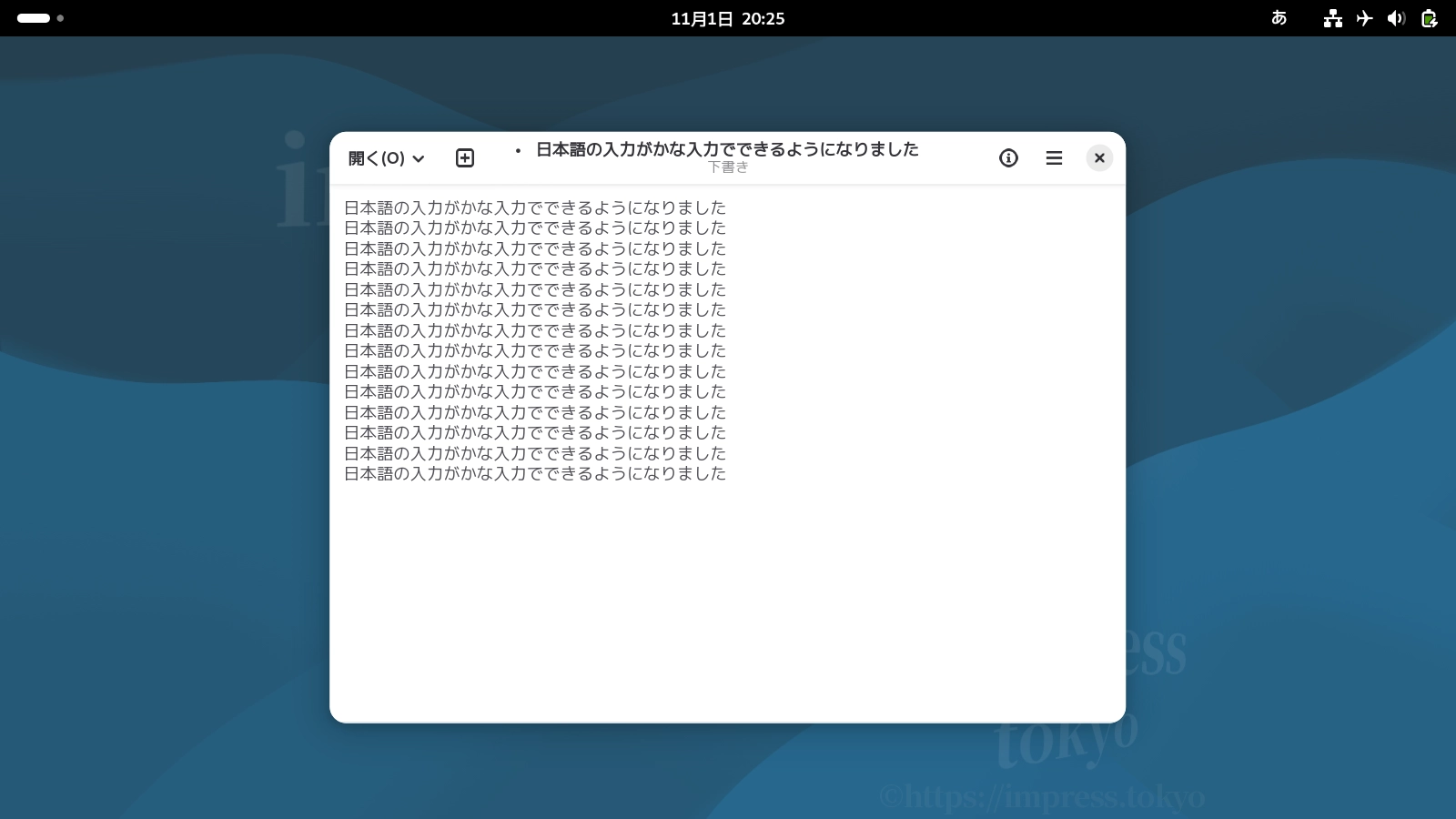Place the cursor in the first line of text
Viewport: 1456px width, 819px height.
[535, 207]
